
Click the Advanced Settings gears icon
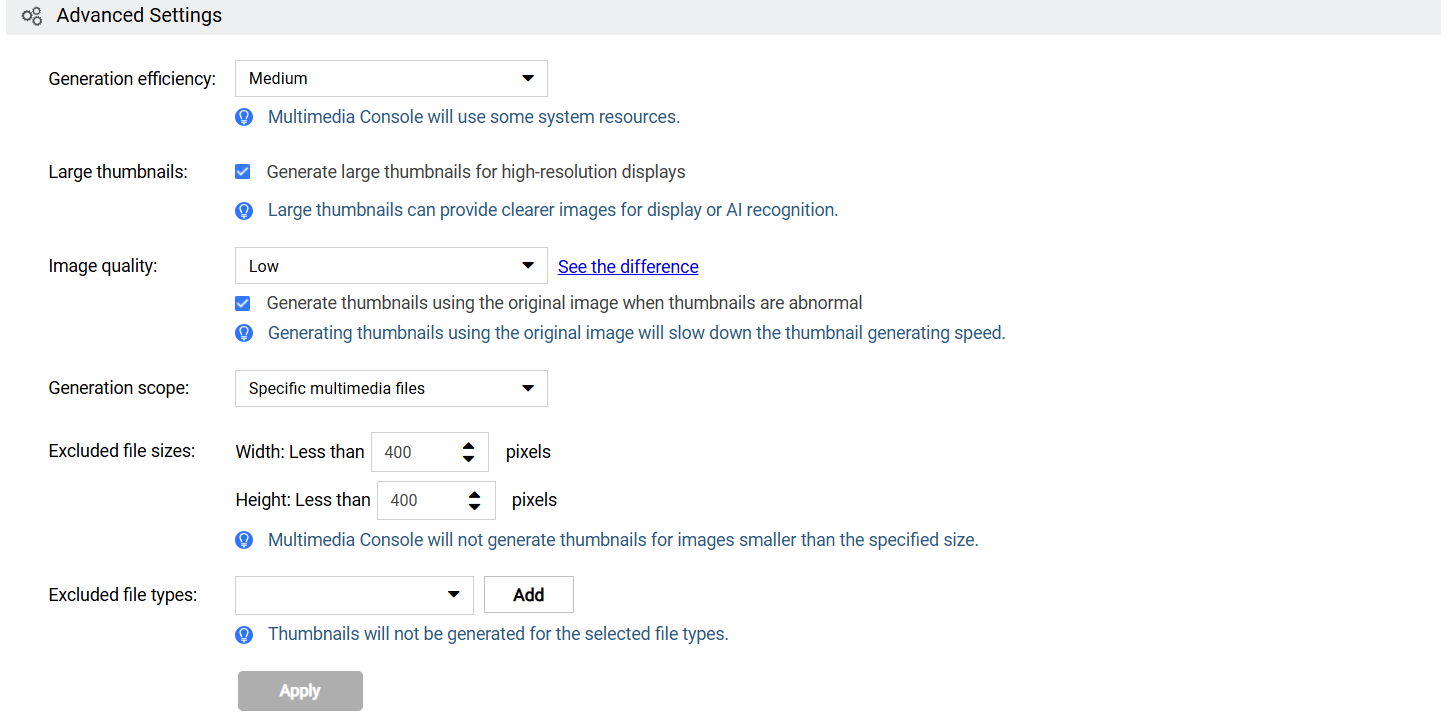32,16
